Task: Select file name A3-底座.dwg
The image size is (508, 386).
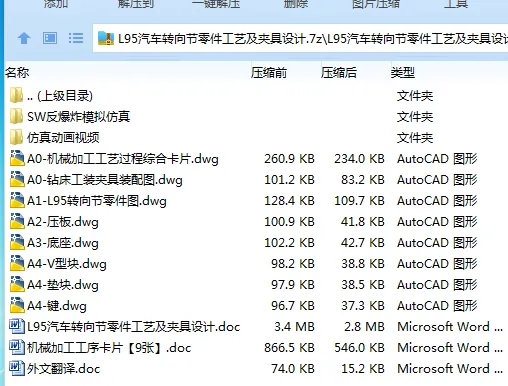Action: [63, 243]
